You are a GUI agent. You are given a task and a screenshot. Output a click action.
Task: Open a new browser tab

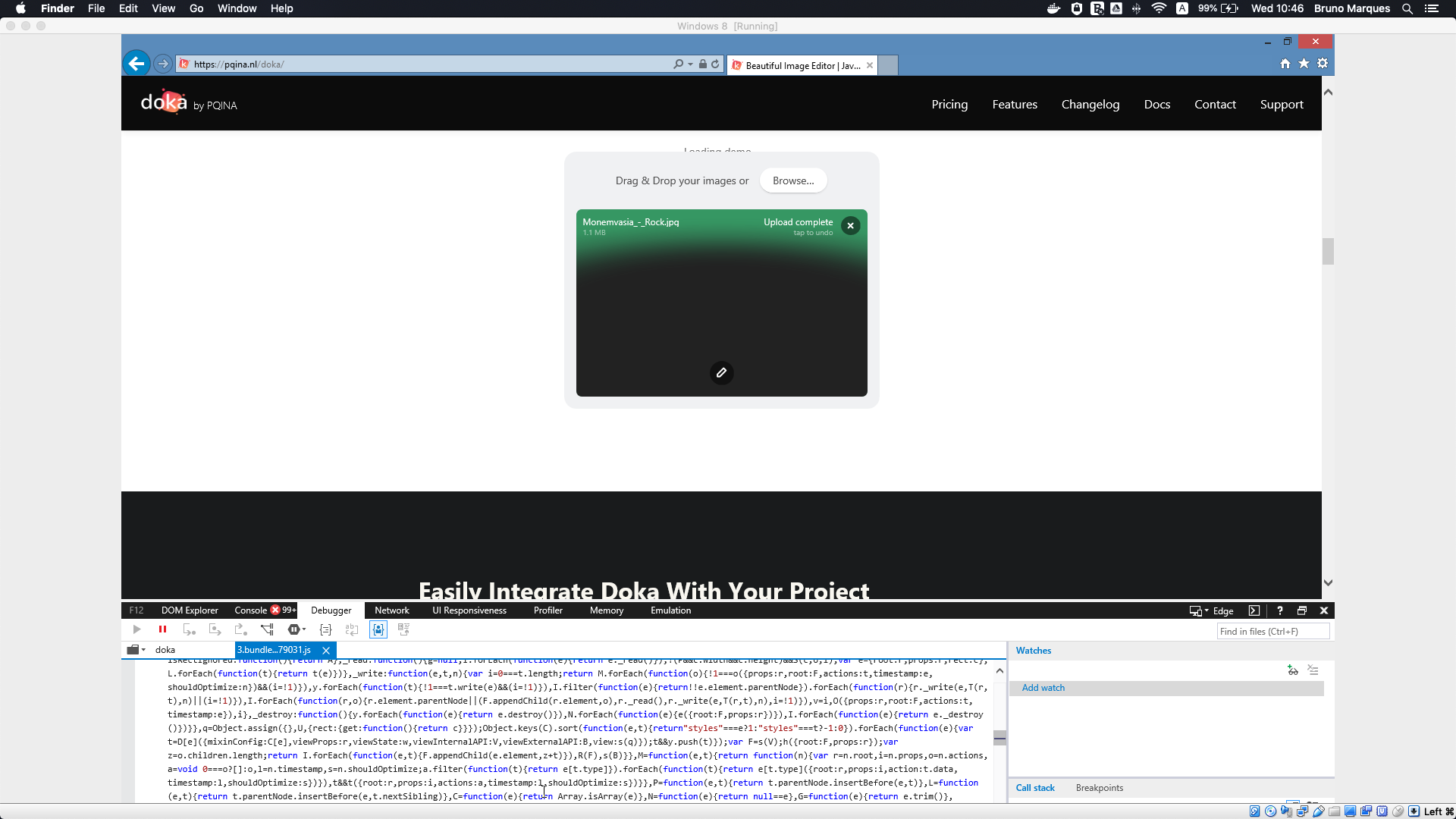click(888, 65)
